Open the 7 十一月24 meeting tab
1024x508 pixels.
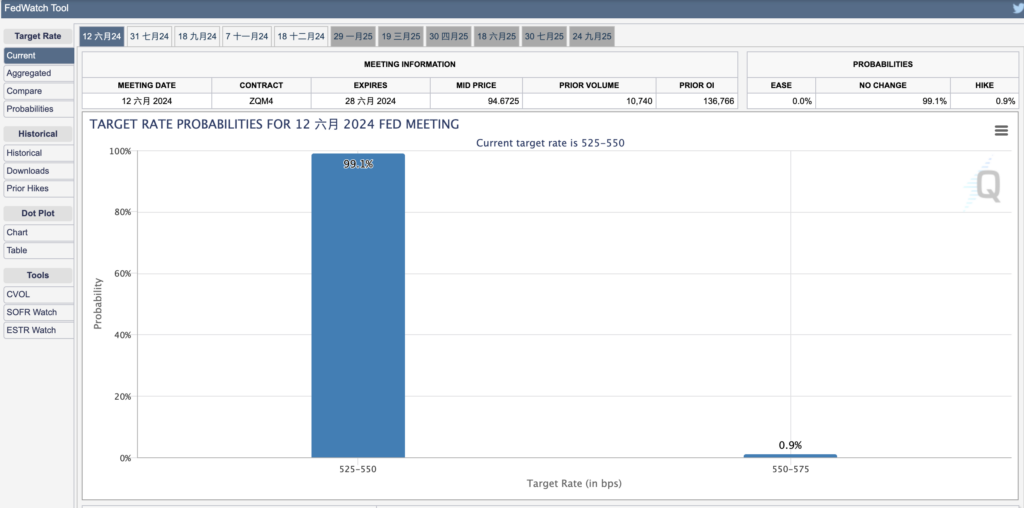point(247,37)
